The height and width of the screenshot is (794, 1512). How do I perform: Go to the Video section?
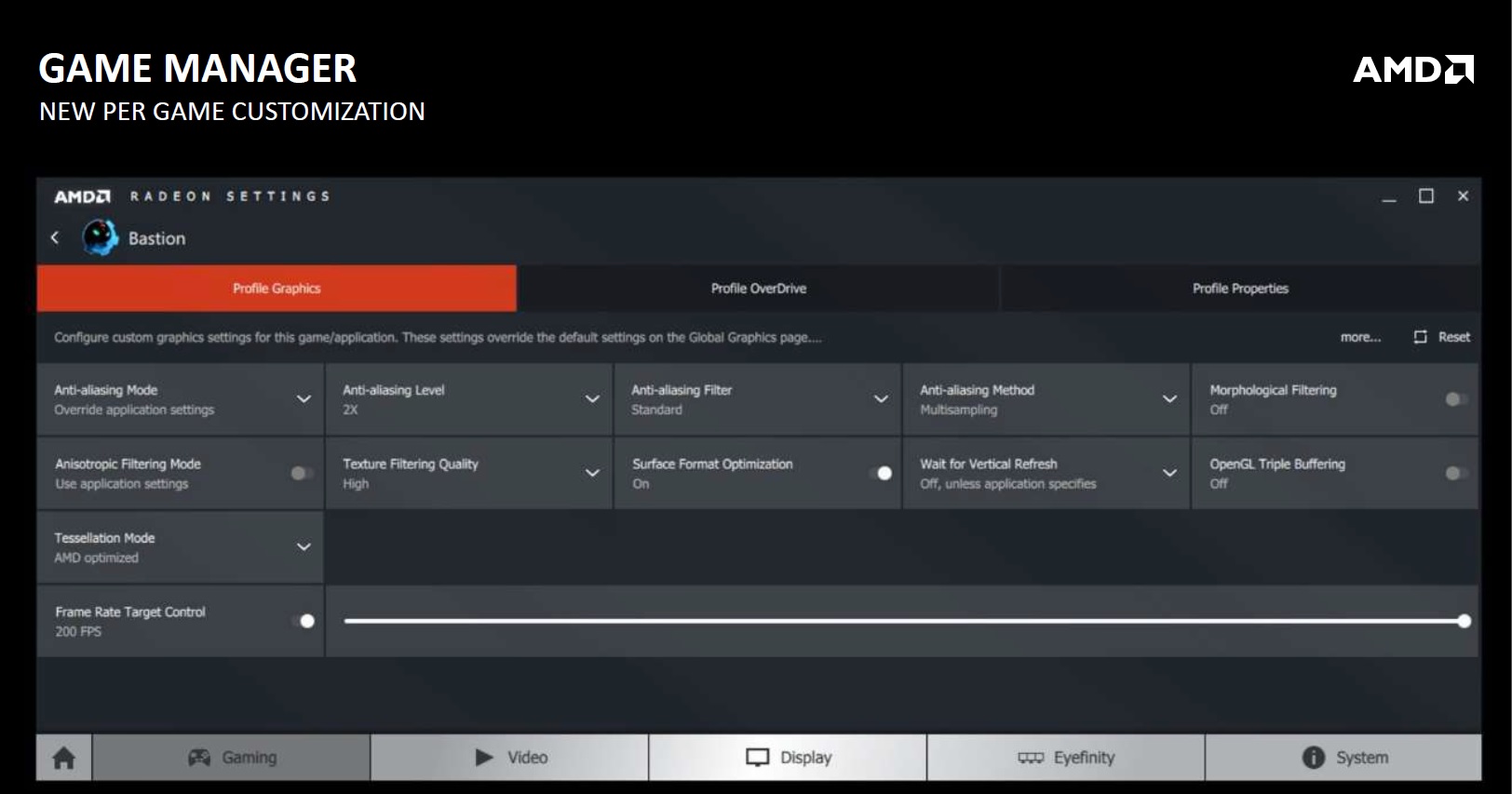point(509,758)
